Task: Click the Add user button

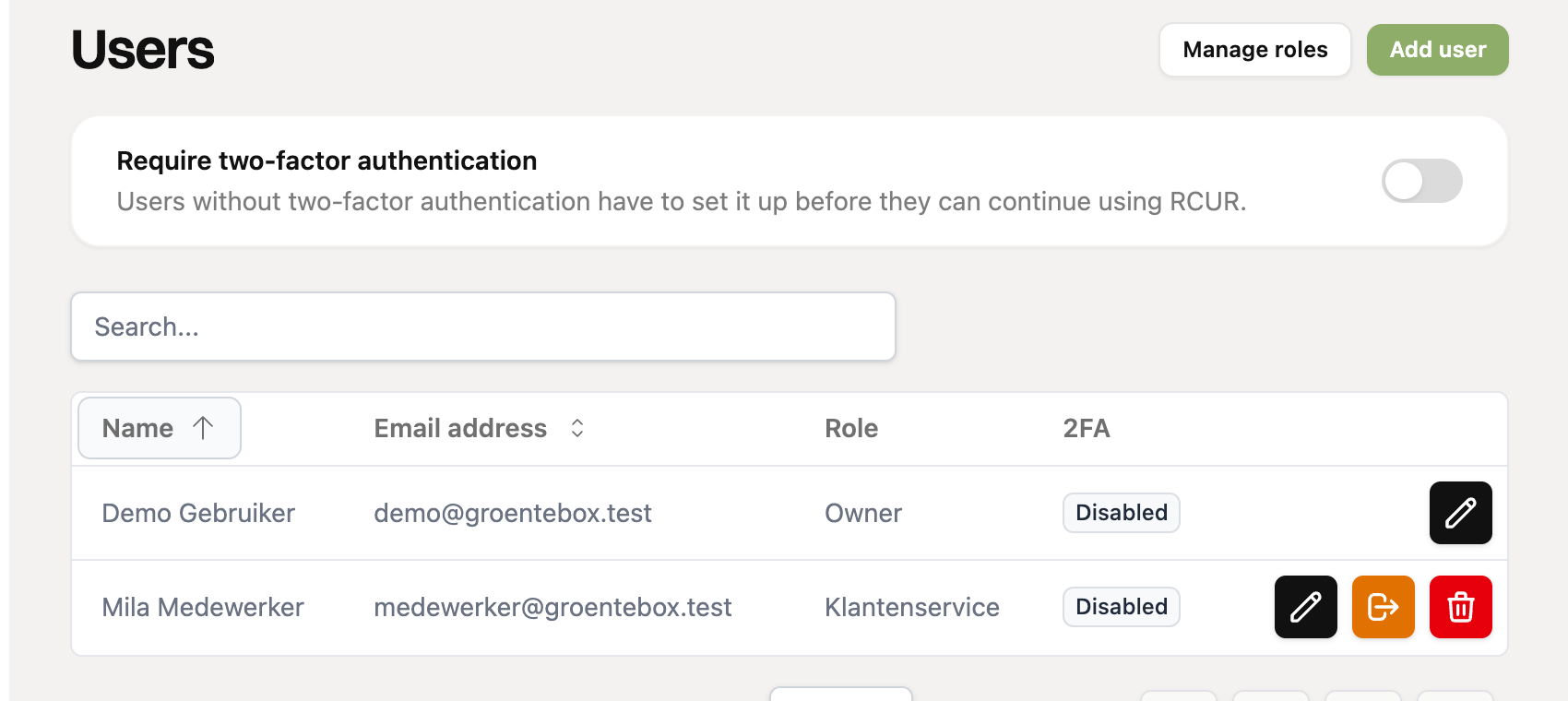Action: (x=1437, y=50)
